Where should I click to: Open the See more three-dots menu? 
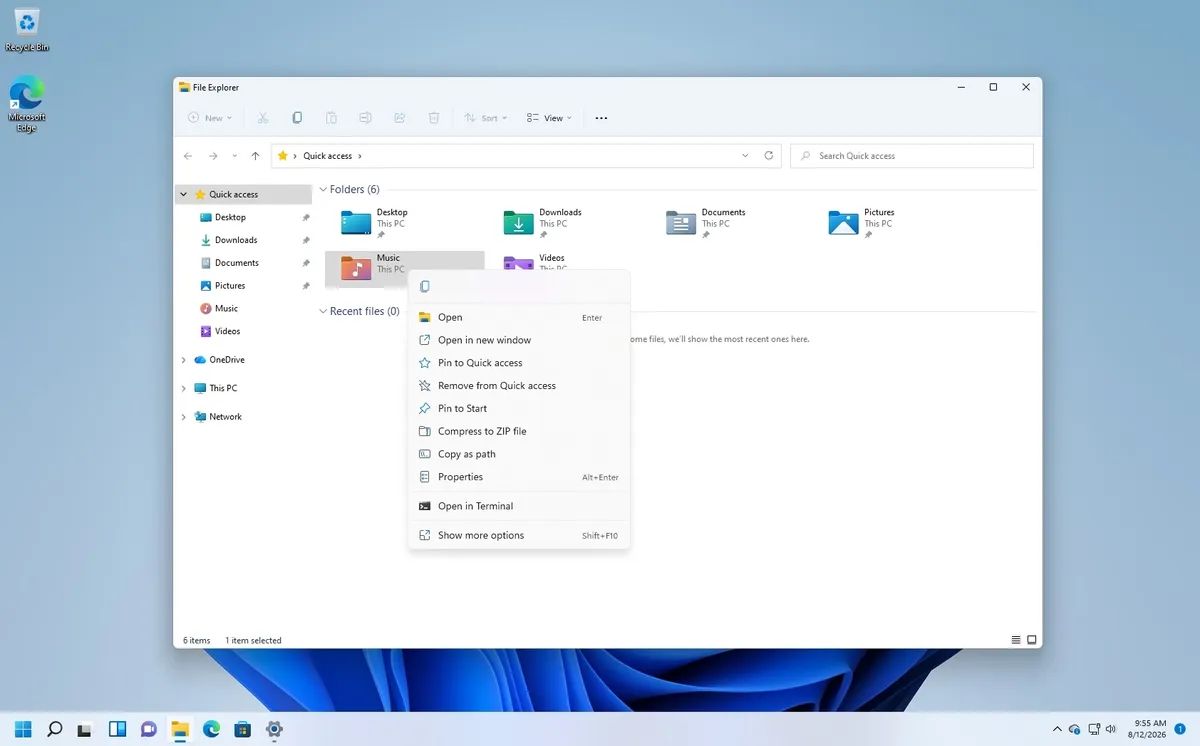tap(601, 118)
